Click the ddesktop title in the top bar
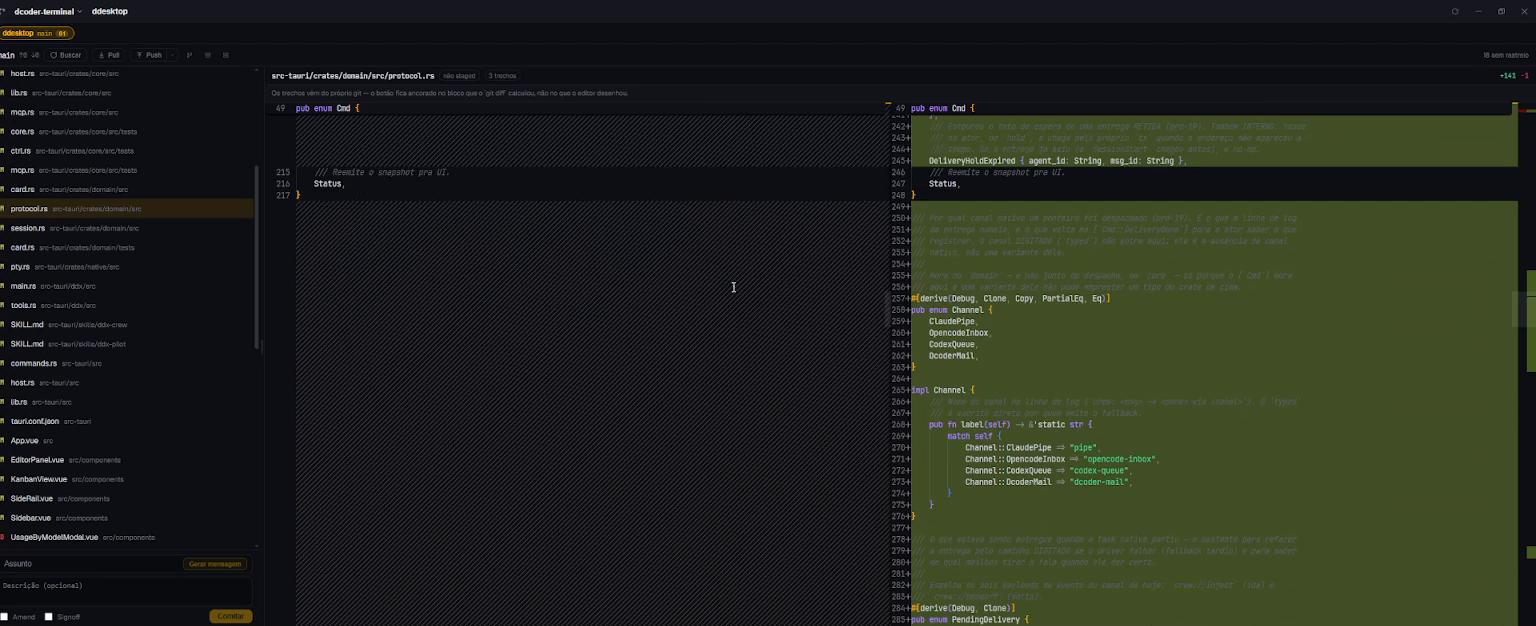This screenshot has height=626, width=1536. pyautogui.click(x=109, y=11)
